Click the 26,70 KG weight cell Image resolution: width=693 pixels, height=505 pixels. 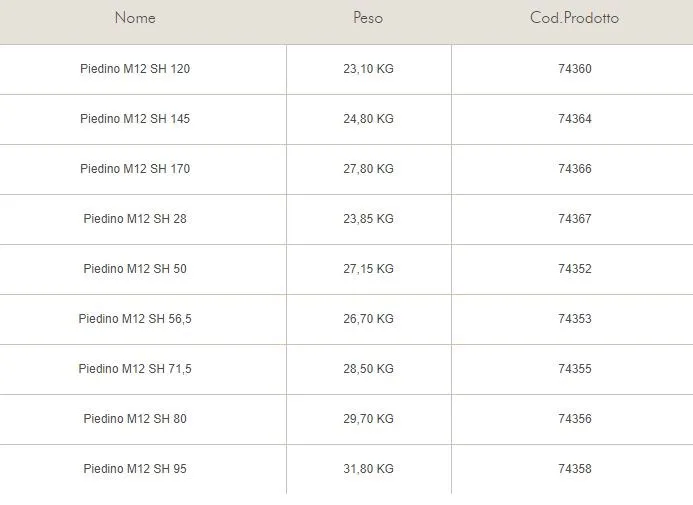[368, 319]
